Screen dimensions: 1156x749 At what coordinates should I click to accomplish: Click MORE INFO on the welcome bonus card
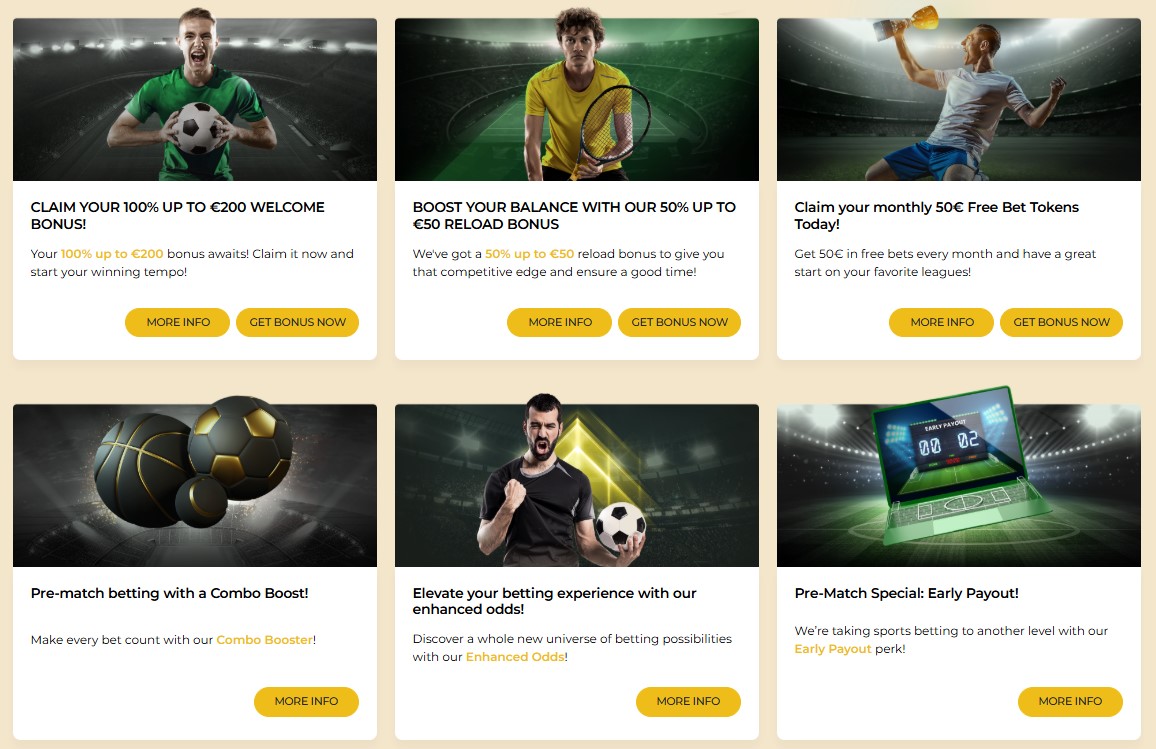[177, 322]
